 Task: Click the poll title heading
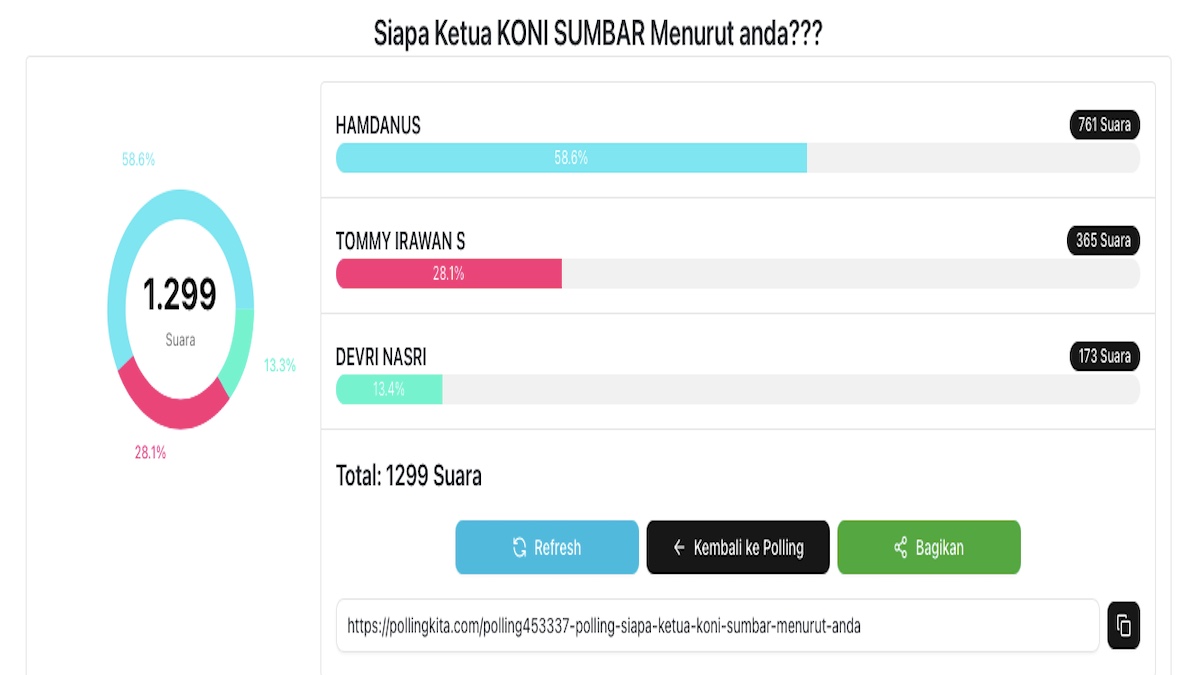[x=598, y=33]
